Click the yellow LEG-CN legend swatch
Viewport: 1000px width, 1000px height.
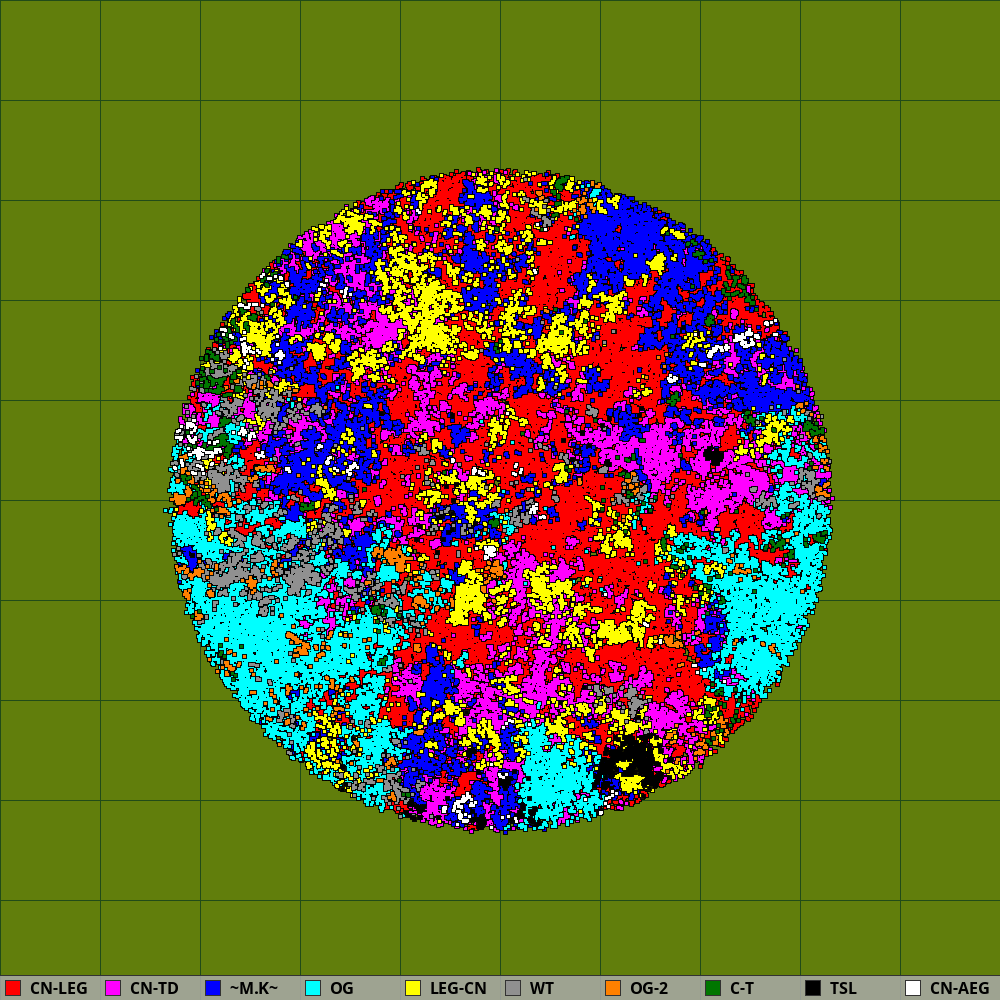[x=413, y=988]
